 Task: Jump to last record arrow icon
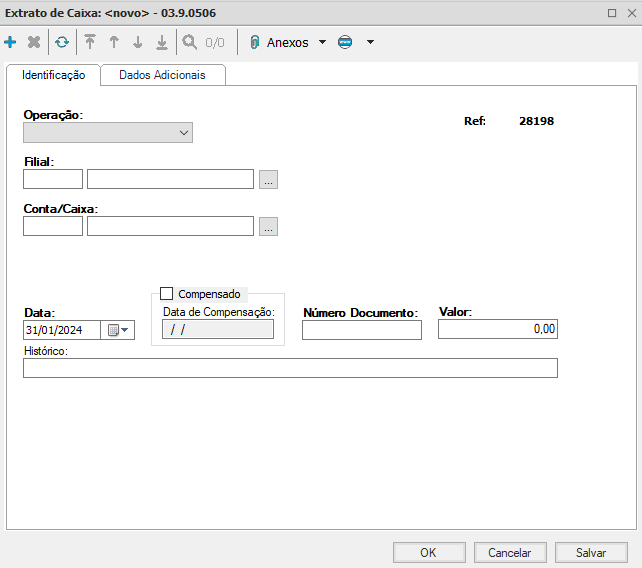click(x=162, y=43)
